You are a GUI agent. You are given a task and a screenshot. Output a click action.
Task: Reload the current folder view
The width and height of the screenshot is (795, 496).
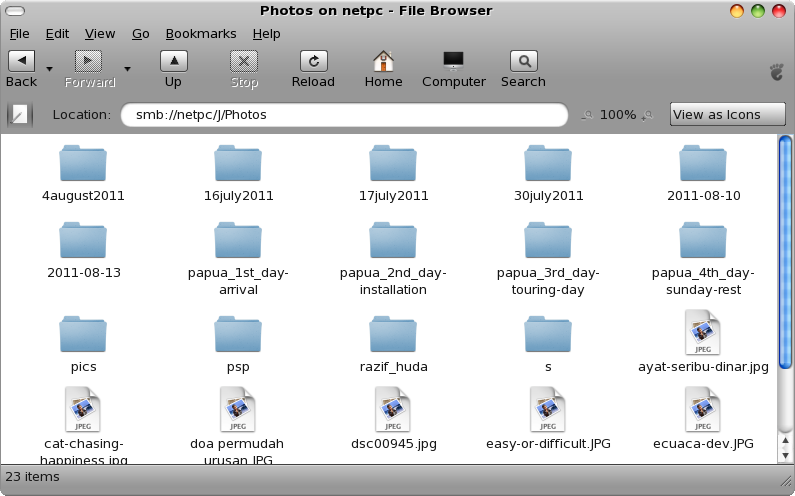coord(313,62)
